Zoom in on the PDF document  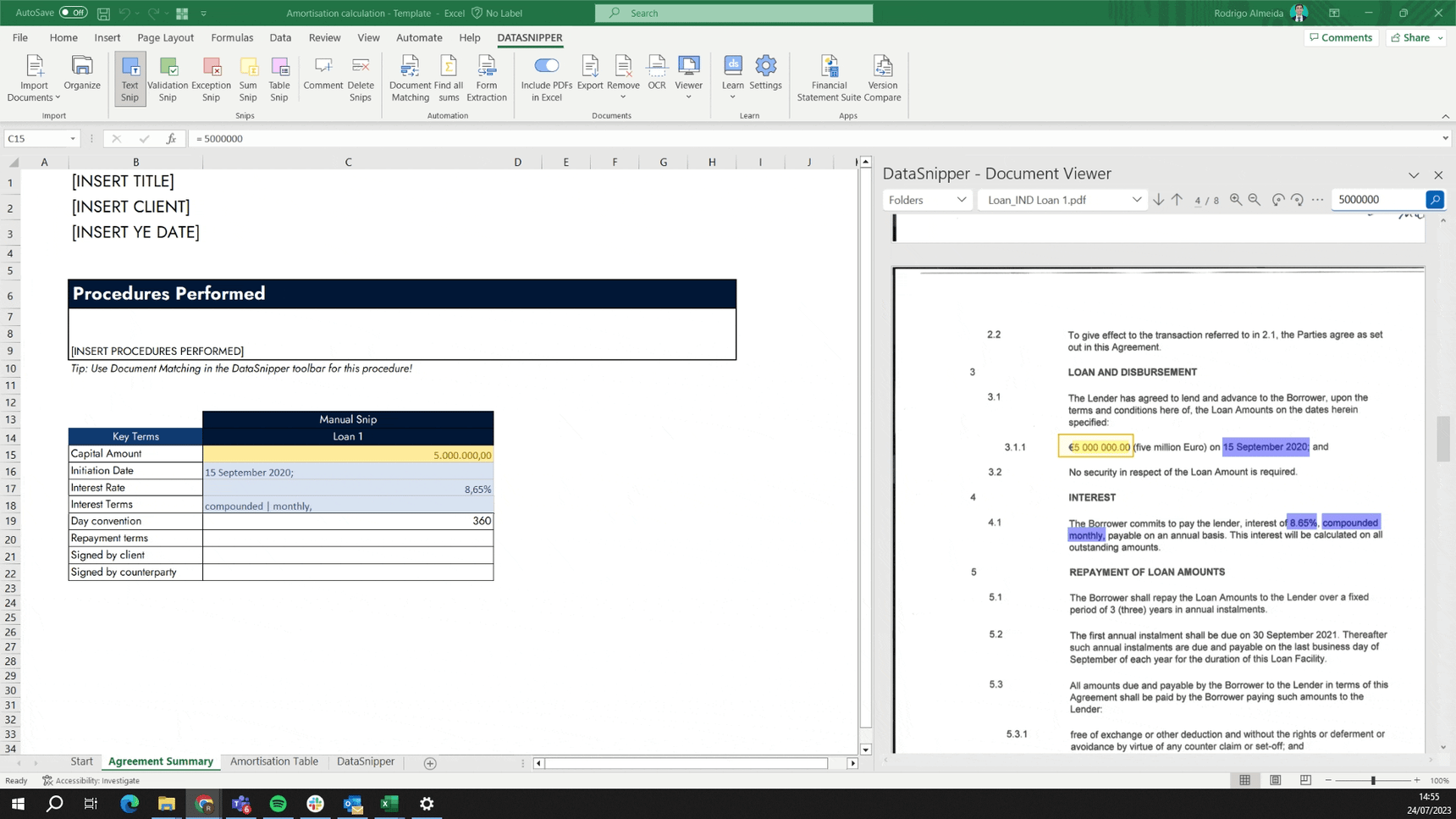click(x=1236, y=200)
